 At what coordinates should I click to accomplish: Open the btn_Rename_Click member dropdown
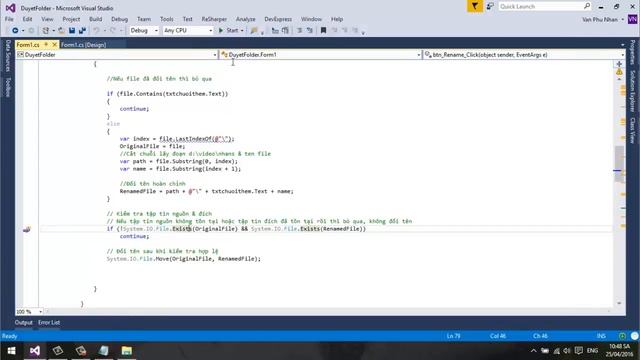coord(524,55)
